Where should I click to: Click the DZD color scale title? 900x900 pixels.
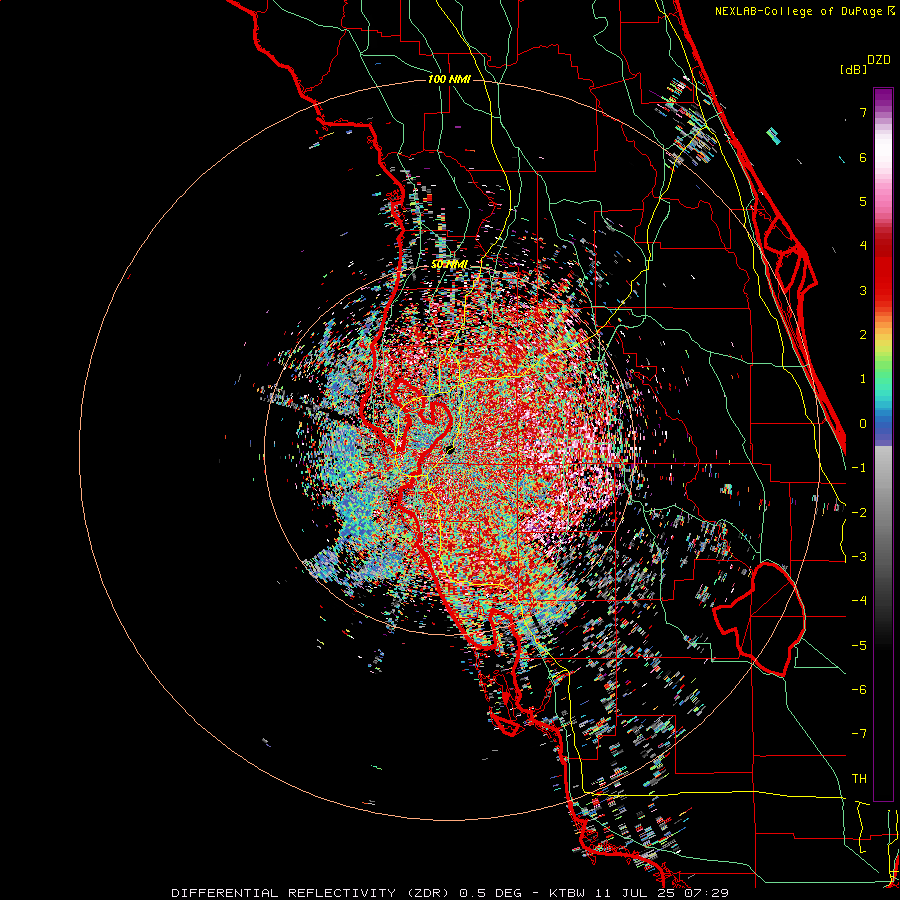pos(879,60)
